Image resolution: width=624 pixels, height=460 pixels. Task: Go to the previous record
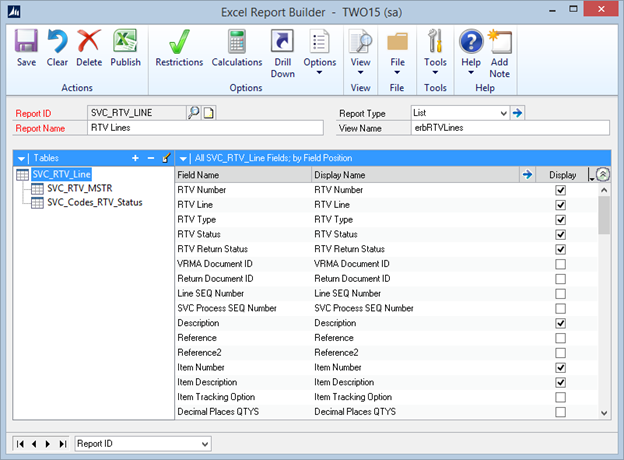click(x=34, y=444)
